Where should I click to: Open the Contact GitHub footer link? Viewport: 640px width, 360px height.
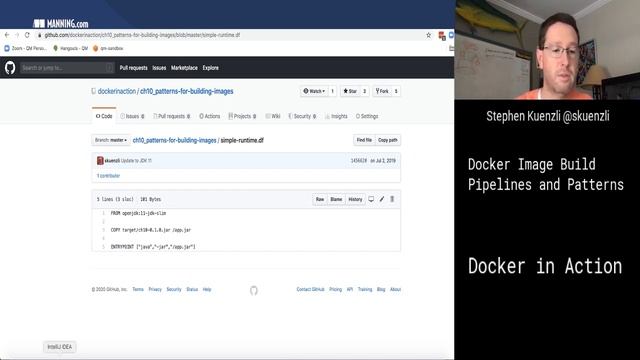click(310, 289)
